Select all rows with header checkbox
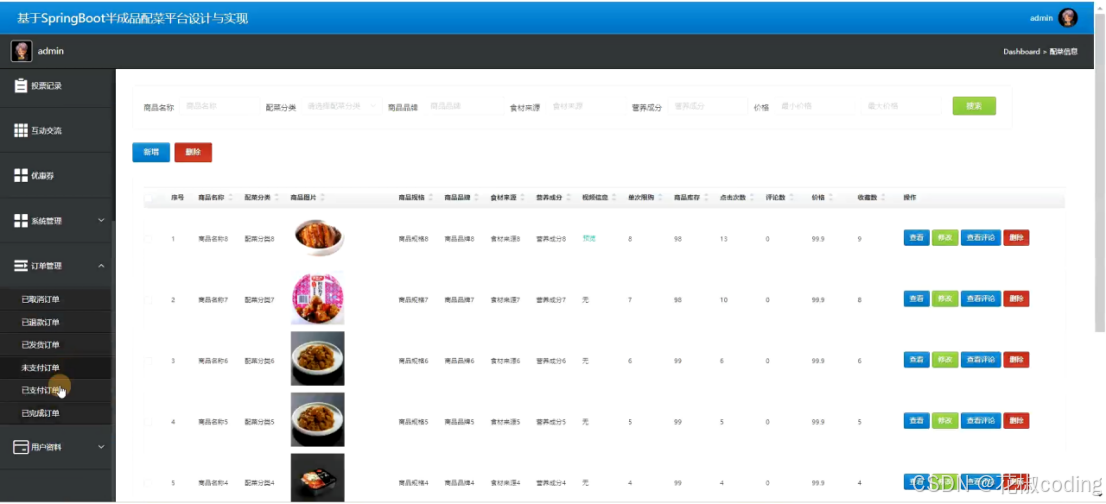The image size is (1106, 504). coord(148,199)
